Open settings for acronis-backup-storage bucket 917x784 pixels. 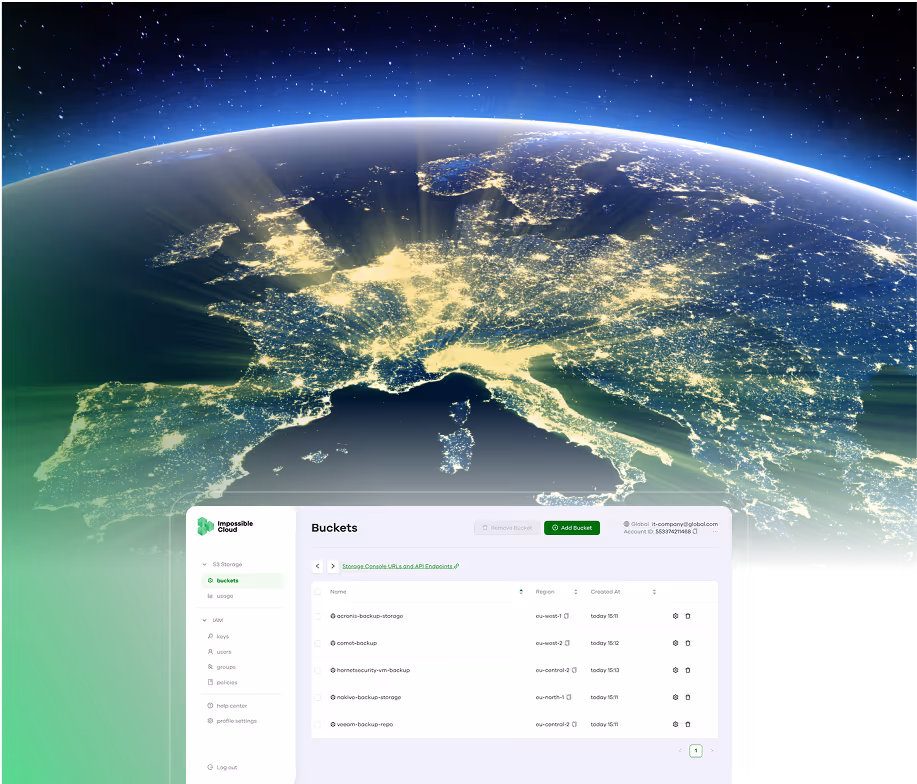675,616
